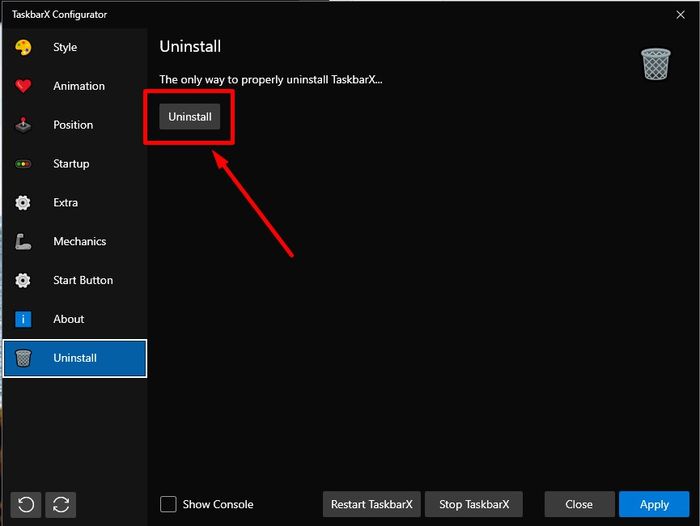This screenshot has width=700, height=526.
Task: Click the refresh arrows icon at bottom left
Action: click(61, 505)
